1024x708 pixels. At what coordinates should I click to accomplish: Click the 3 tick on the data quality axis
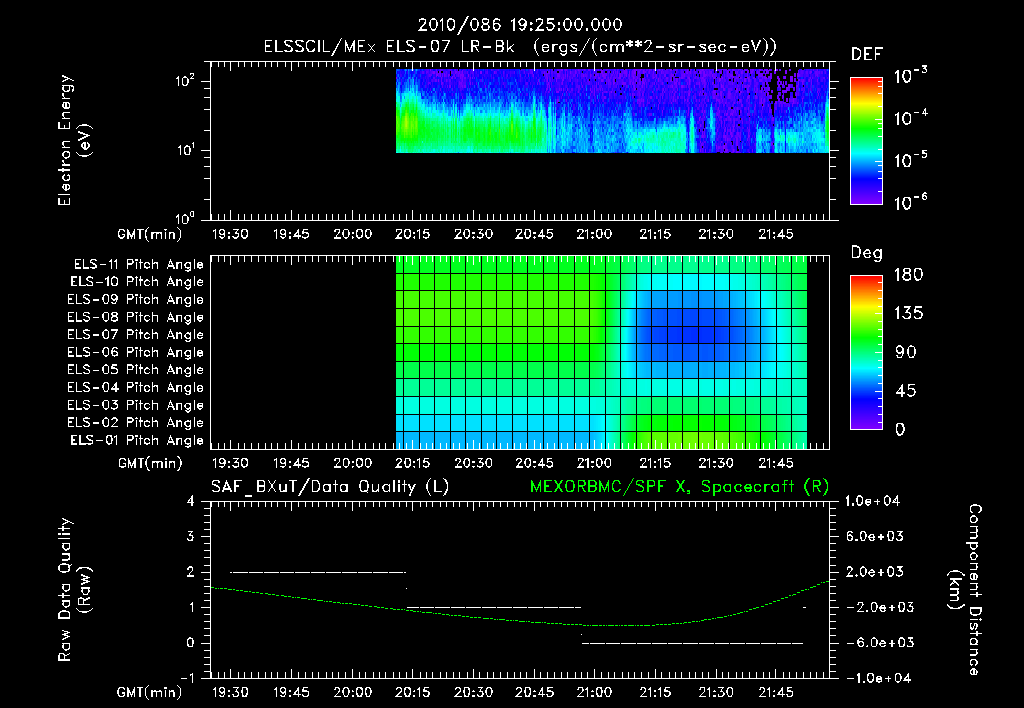191,536
